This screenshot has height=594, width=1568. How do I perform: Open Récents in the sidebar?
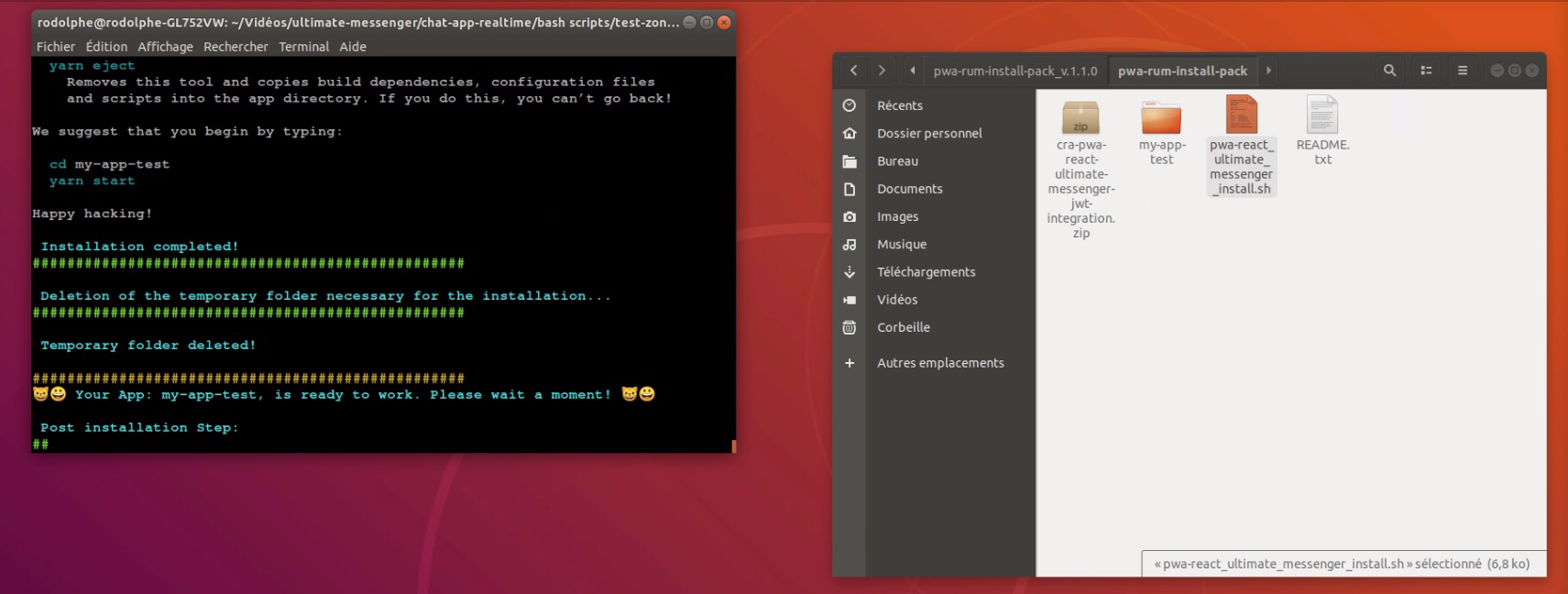899,105
